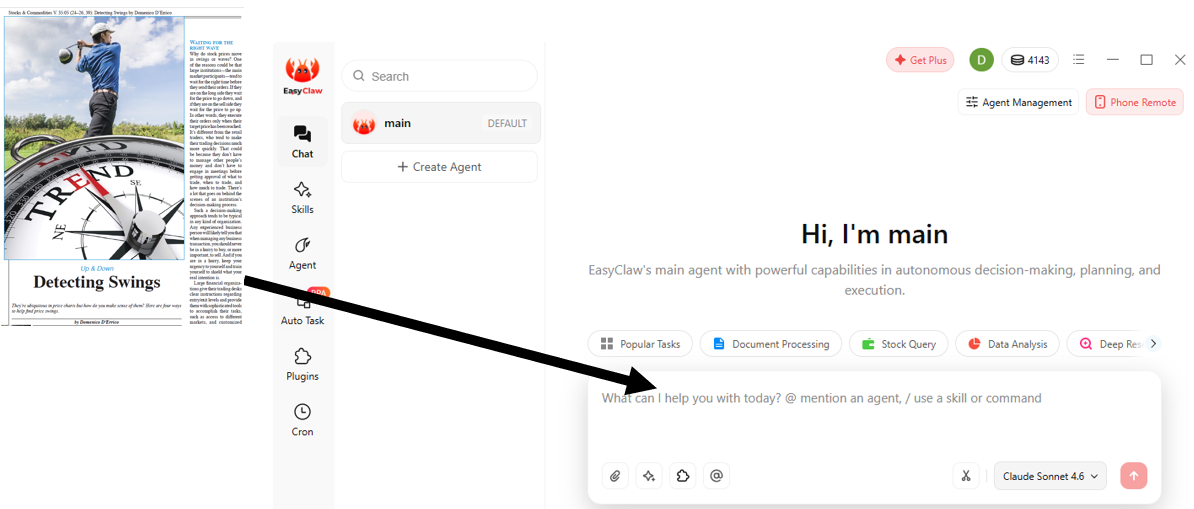This screenshot has height=509, width=1194.
Task: Click the Get Plus button
Action: coord(920,60)
